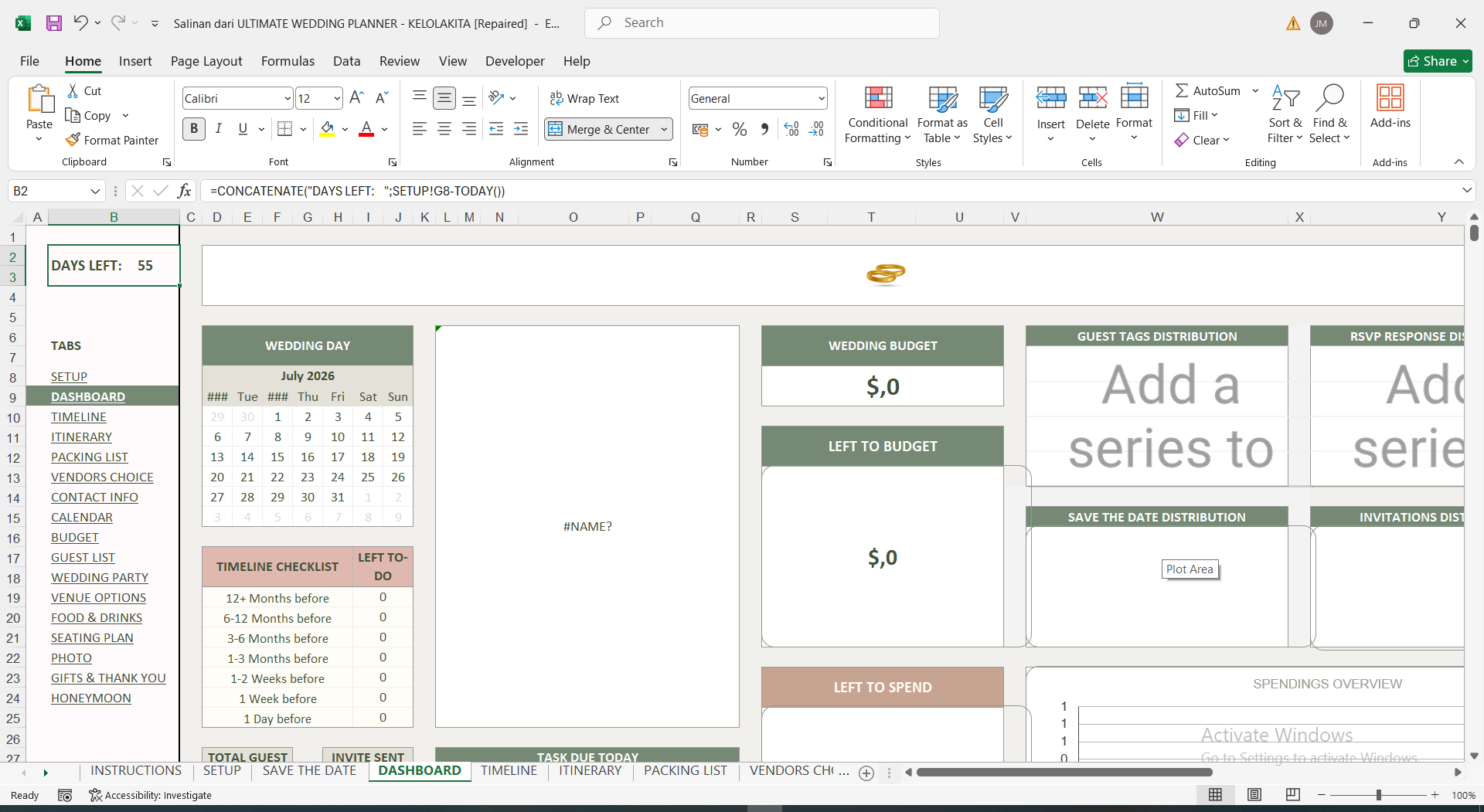Open Conditional Formatting
Viewport: 1484px width, 812px height.
pos(877,114)
